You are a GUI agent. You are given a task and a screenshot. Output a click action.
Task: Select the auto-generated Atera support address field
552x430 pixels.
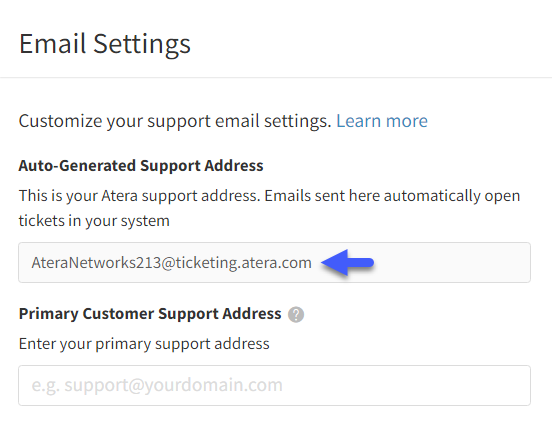click(x=275, y=262)
